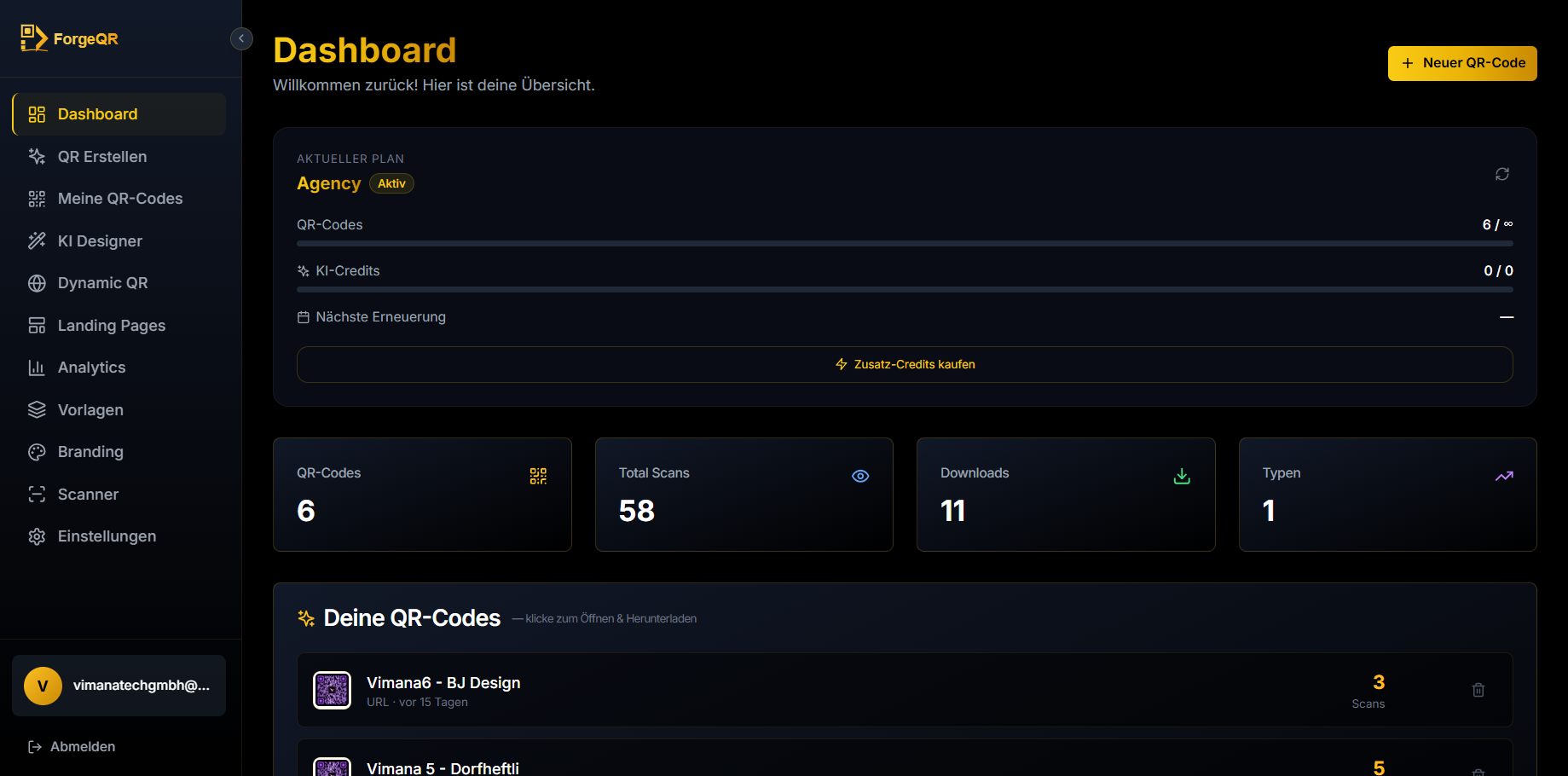Click the Landing Pages layout icon
The image size is (1568, 776).
[x=37, y=326]
